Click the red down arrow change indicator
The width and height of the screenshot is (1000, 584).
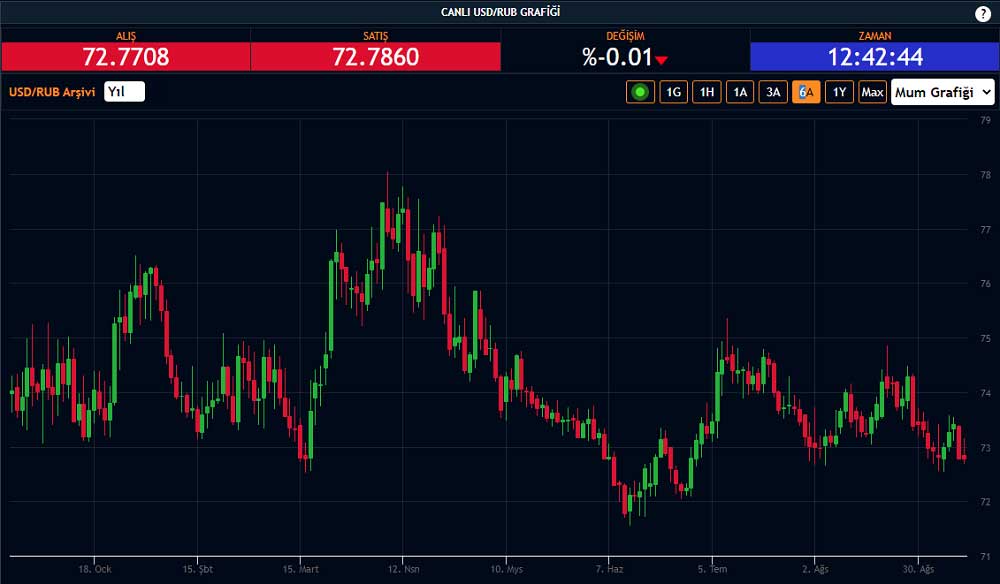[661, 60]
